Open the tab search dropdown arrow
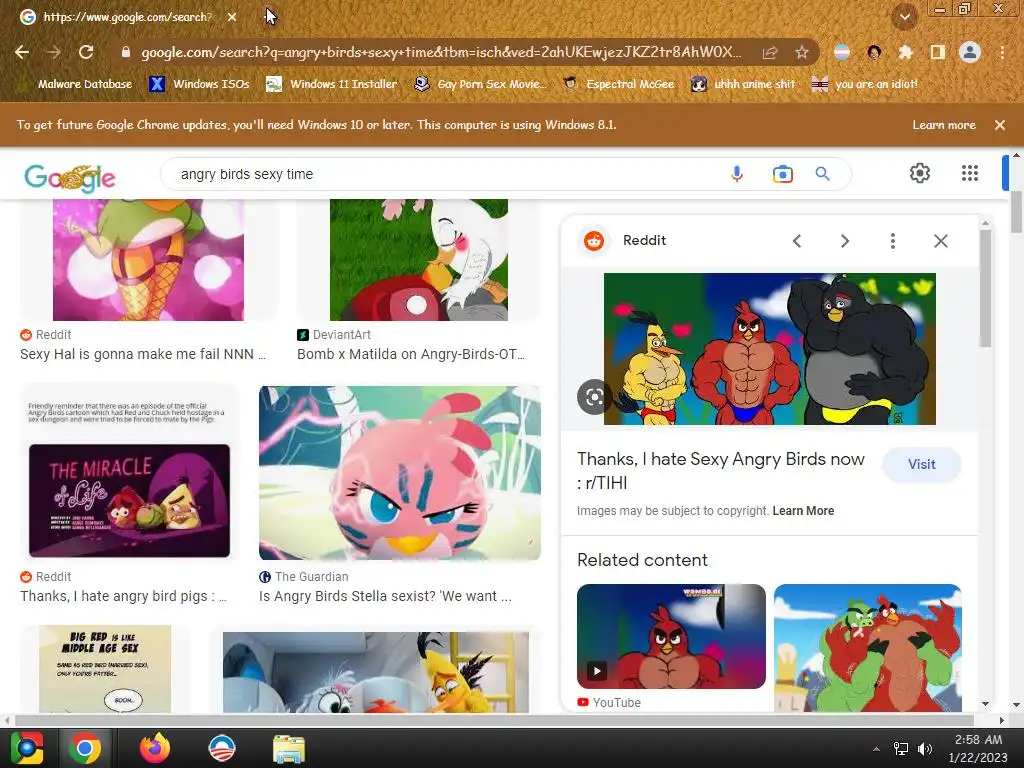Image resolution: width=1024 pixels, height=768 pixels. click(x=904, y=17)
